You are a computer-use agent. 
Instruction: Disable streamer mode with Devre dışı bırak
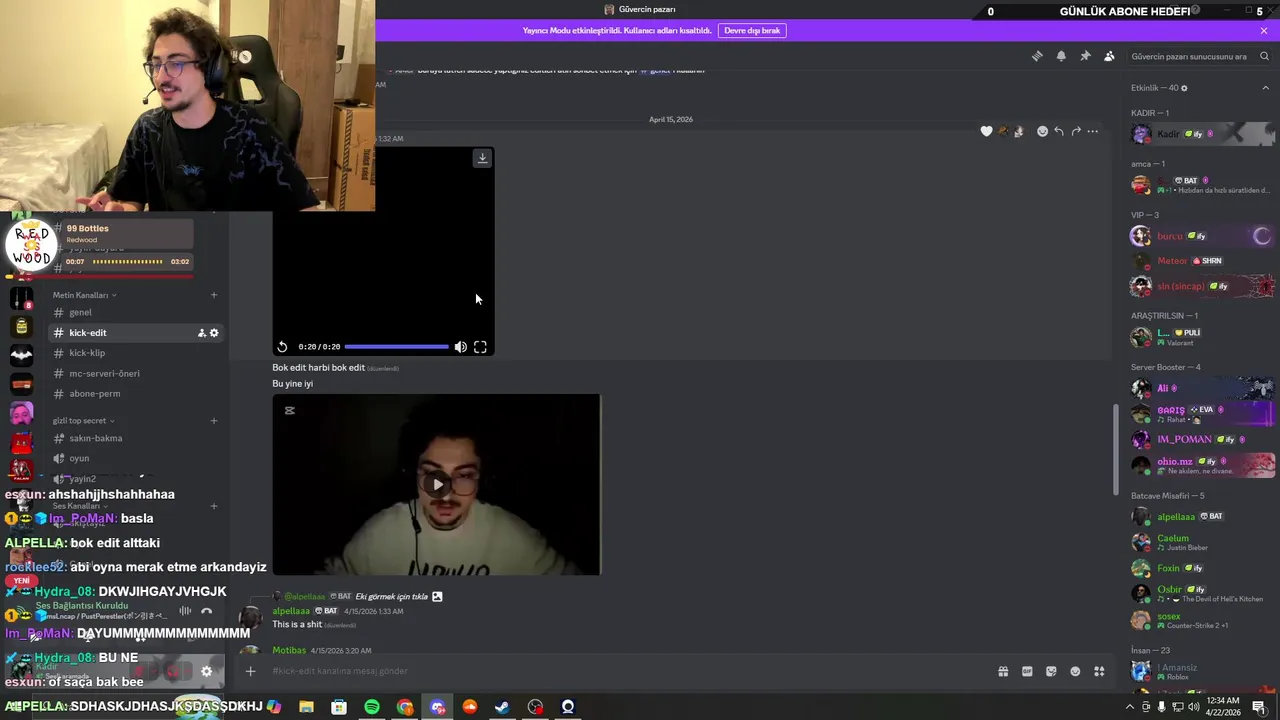(x=752, y=31)
